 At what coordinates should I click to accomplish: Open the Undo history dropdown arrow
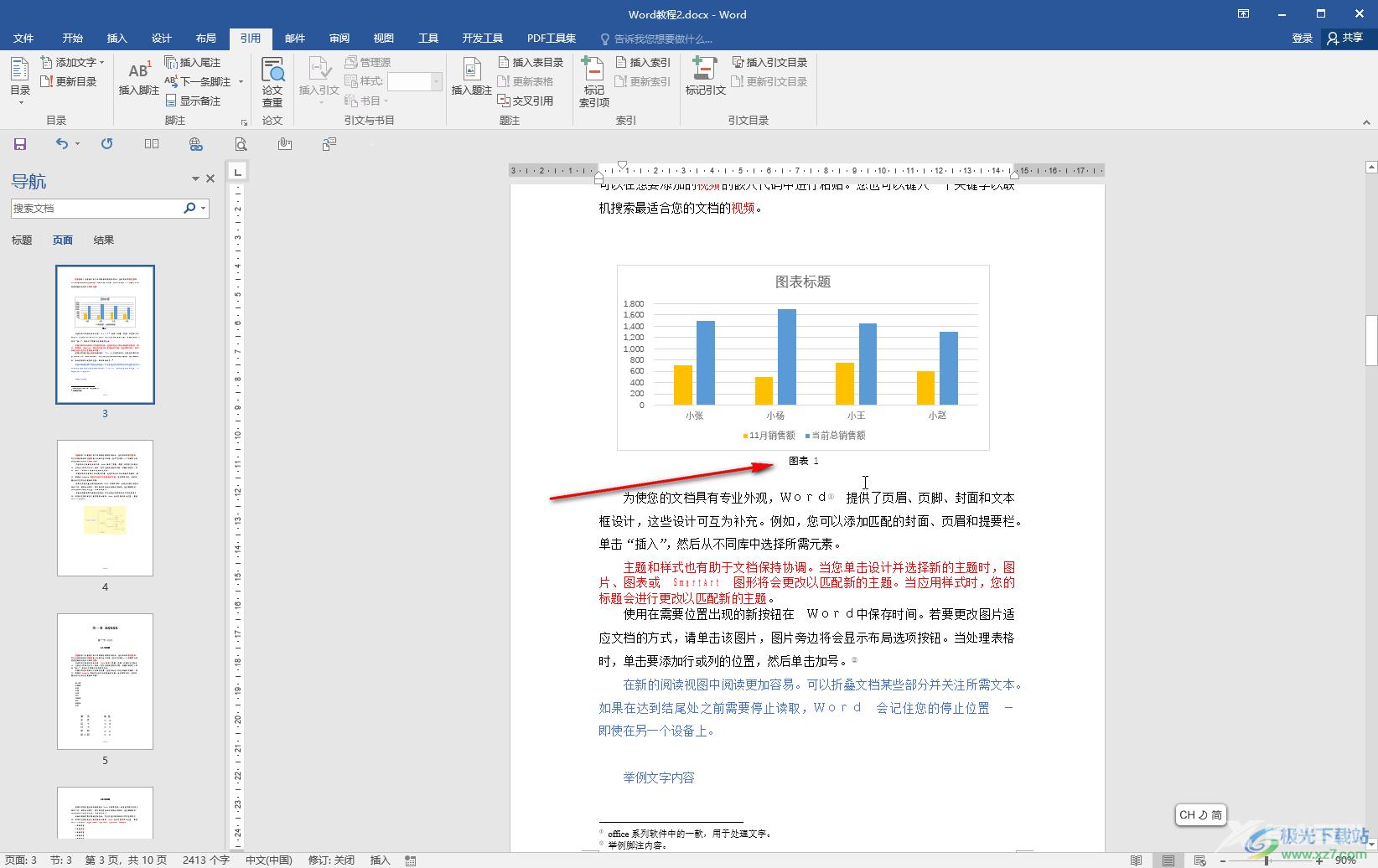click(x=77, y=144)
